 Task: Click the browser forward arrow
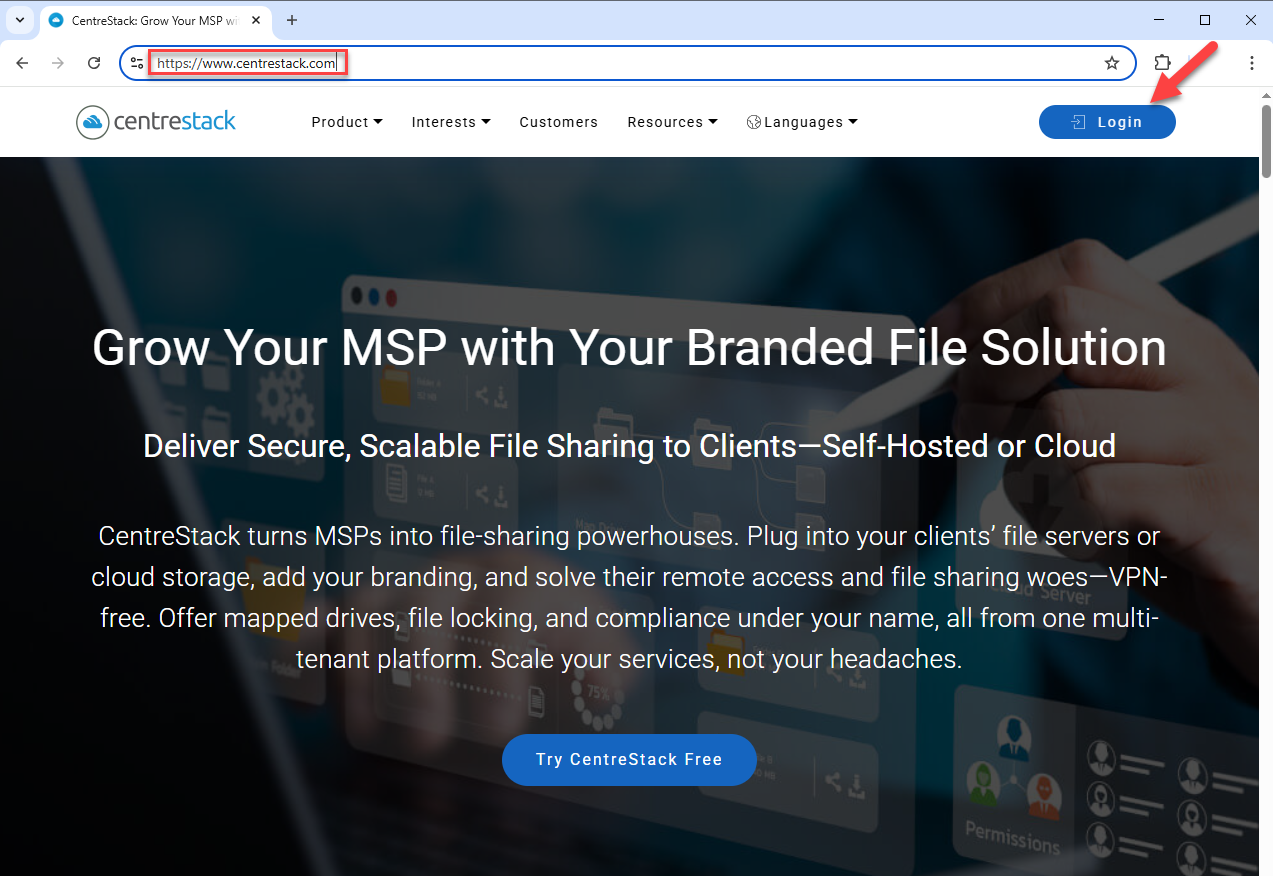(58, 63)
